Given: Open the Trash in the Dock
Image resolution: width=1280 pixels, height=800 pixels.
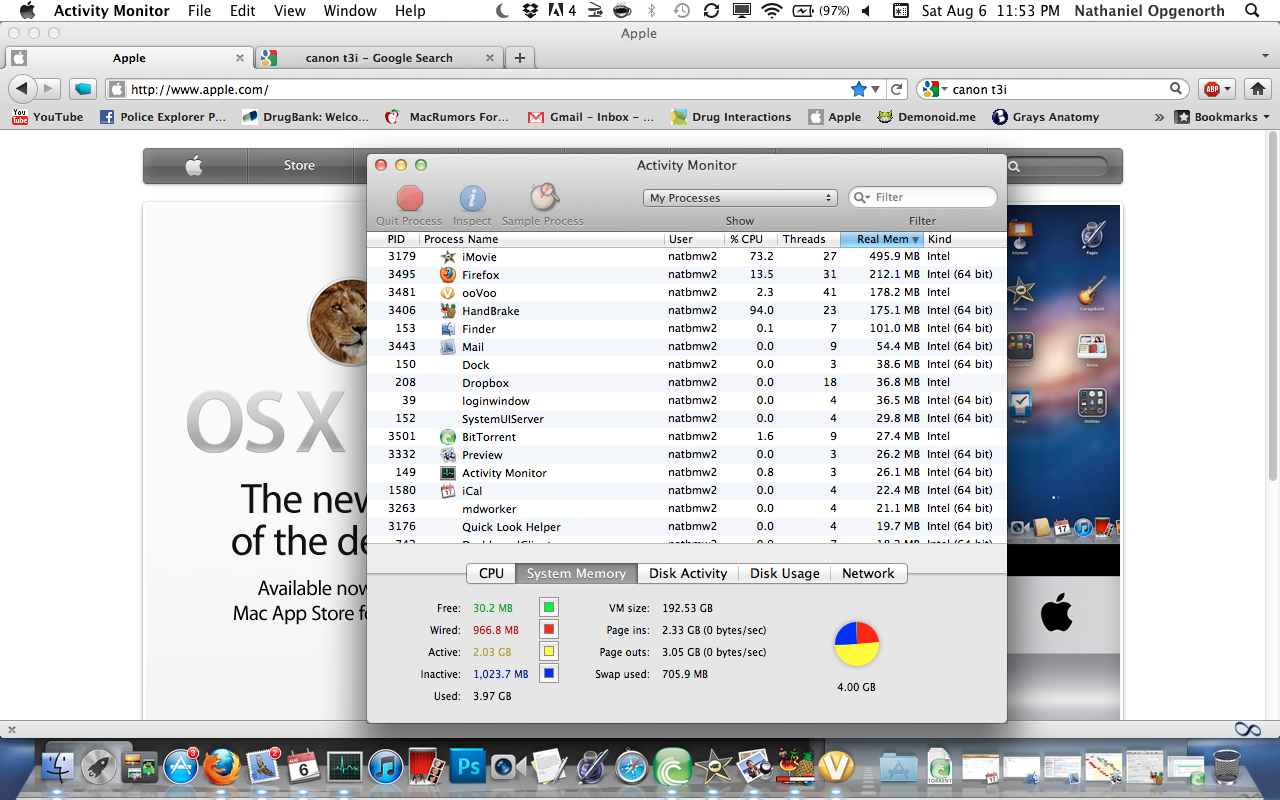Looking at the screenshot, I should click(1227, 767).
